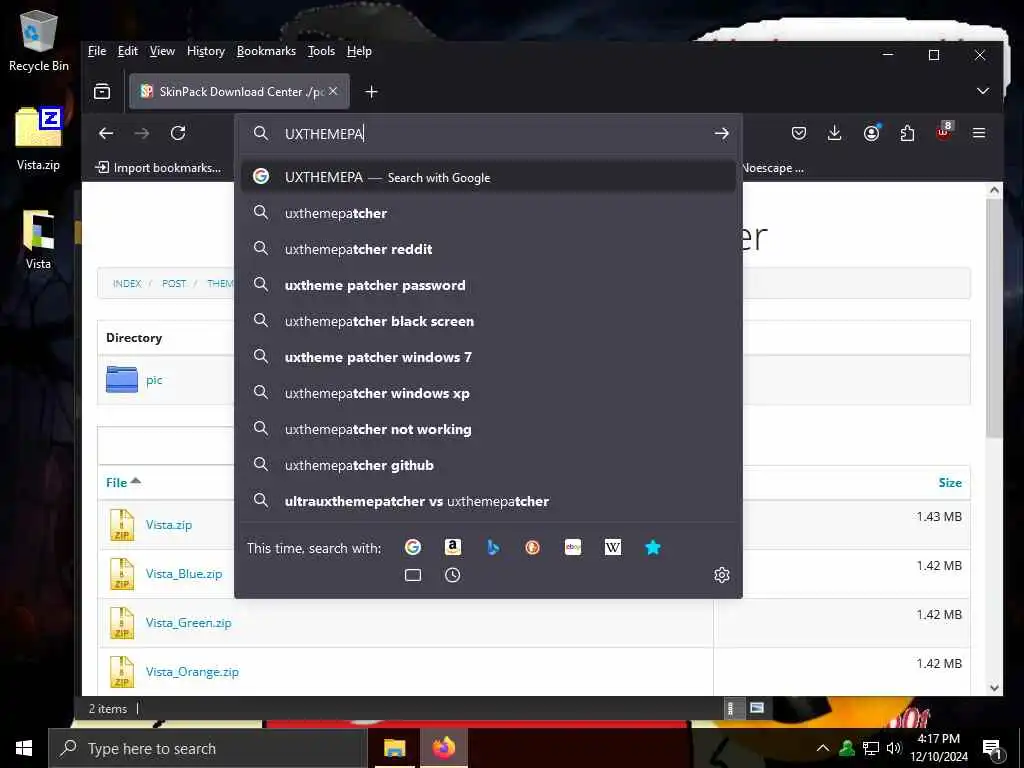This screenshot has width=1024, height=768.
Task: Go back one page
Action: coord(106,134)
